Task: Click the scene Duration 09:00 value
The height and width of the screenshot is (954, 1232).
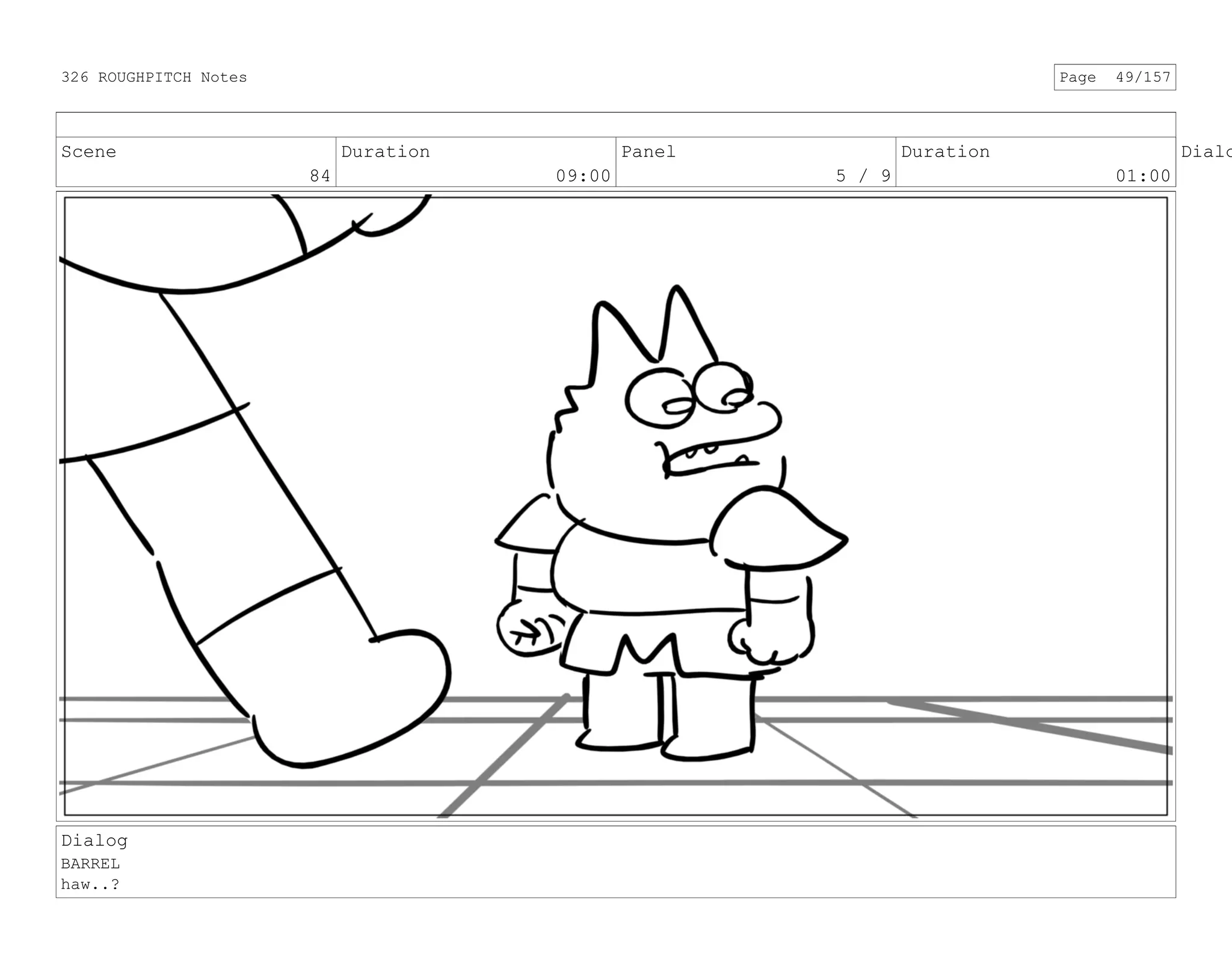Action: pos(582,176)
